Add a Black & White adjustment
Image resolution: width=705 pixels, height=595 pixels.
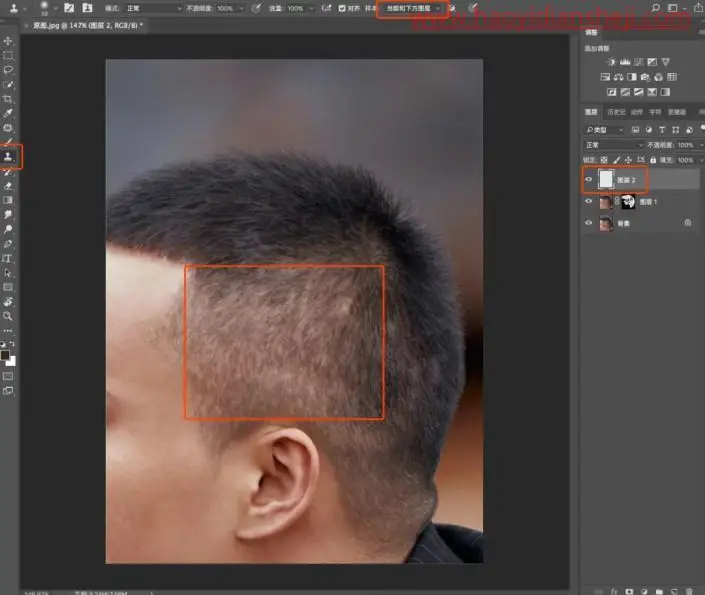[x=632, y=77]
